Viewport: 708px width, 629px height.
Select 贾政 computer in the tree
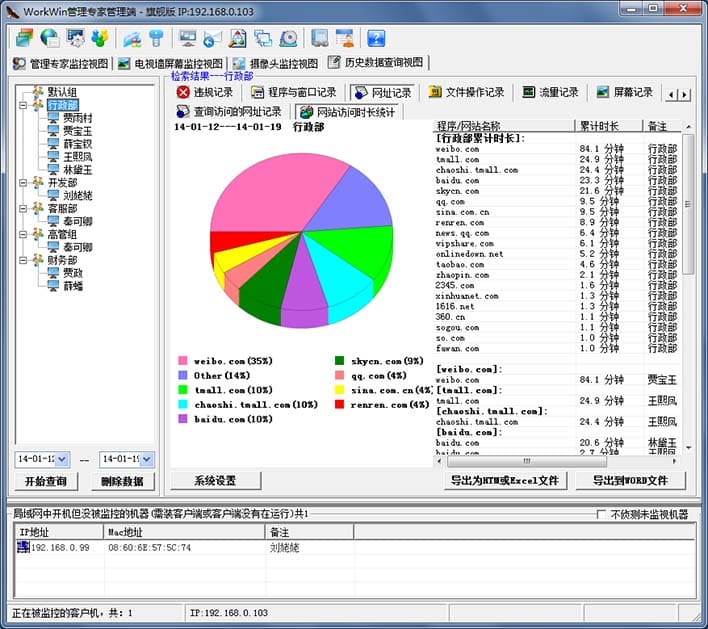[x=73, y=273]
